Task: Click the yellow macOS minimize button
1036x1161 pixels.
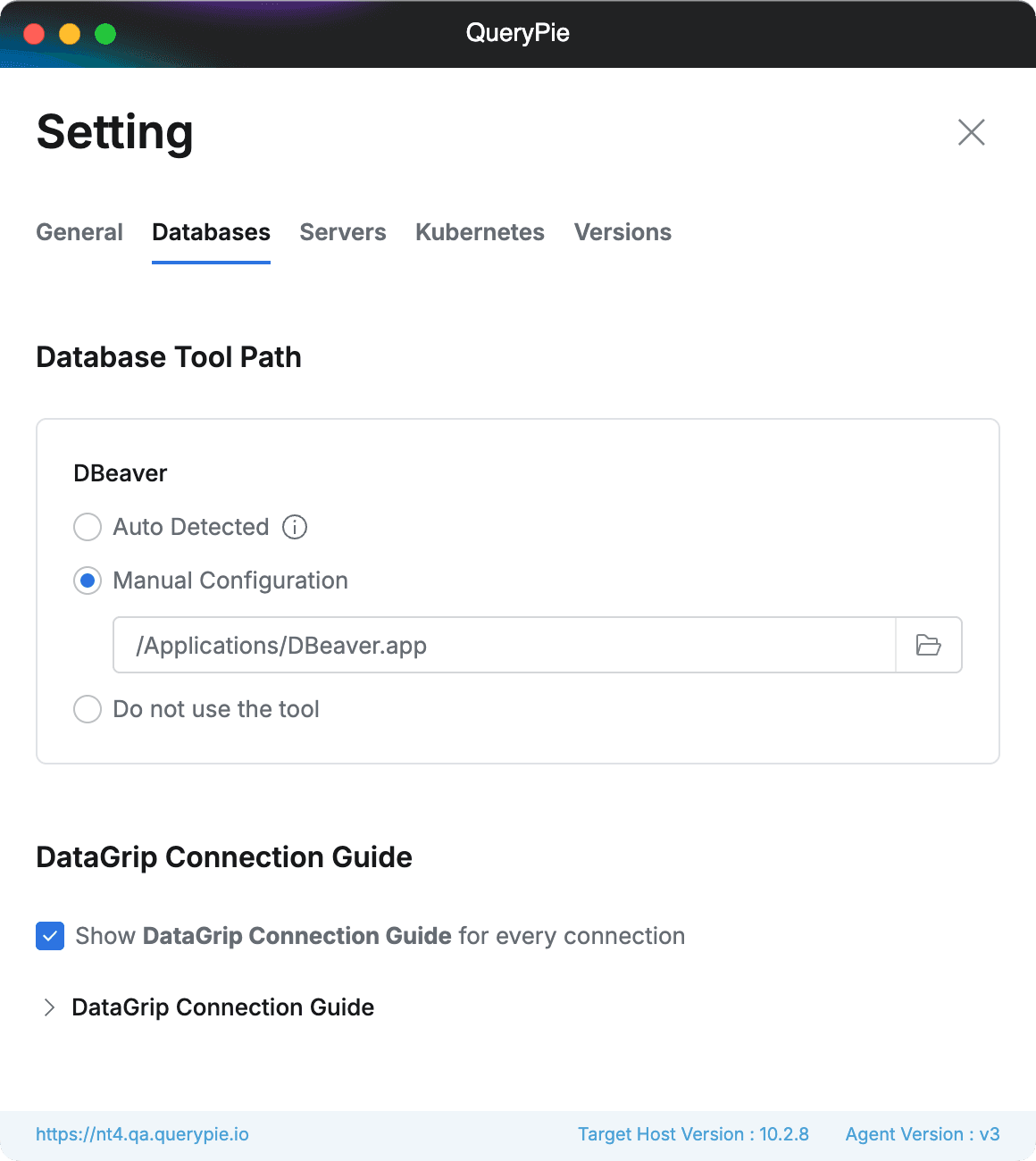Action: pos(70,34)
